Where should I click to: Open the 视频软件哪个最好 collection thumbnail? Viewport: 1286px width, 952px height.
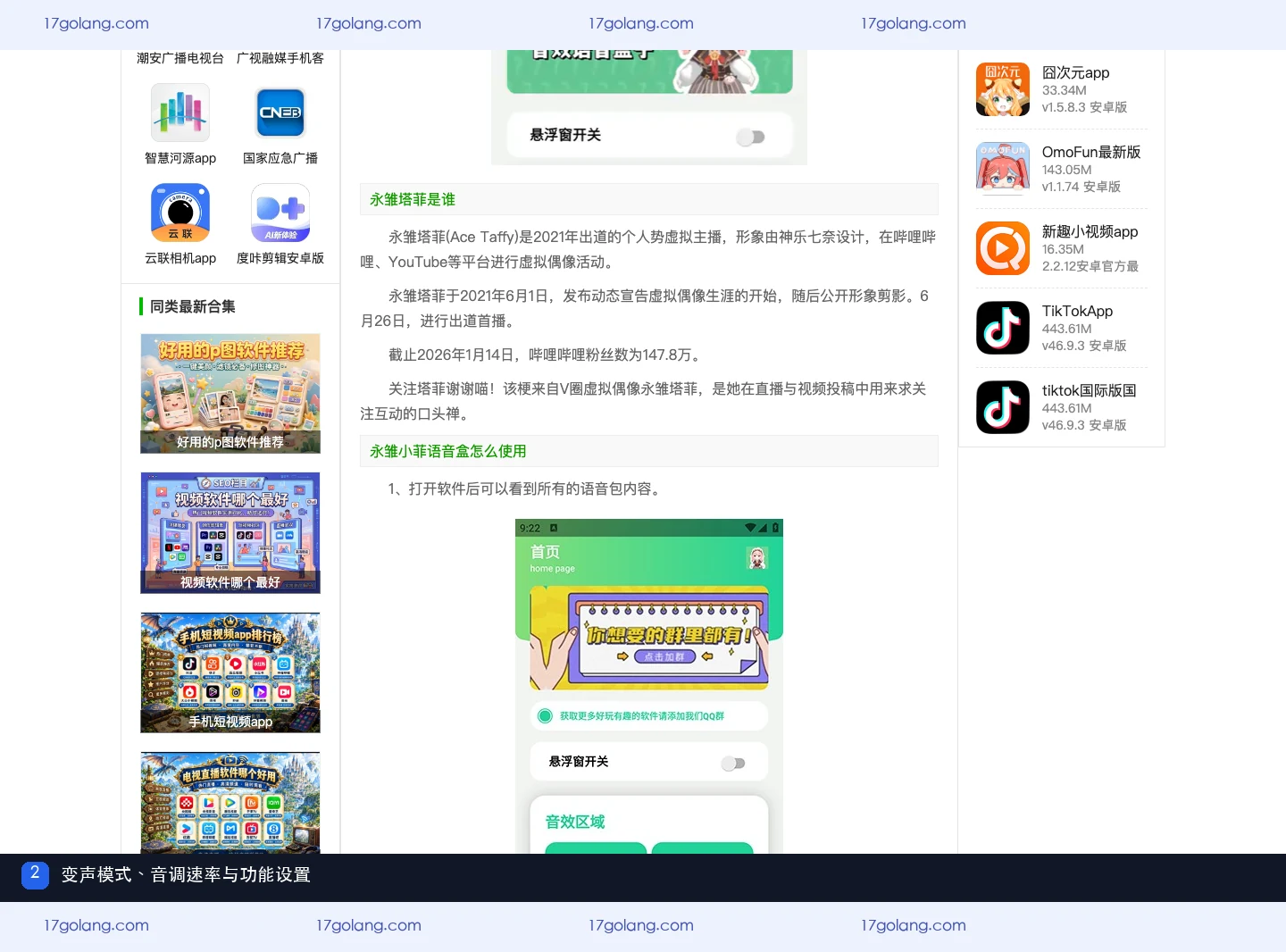tap(230, 533)
